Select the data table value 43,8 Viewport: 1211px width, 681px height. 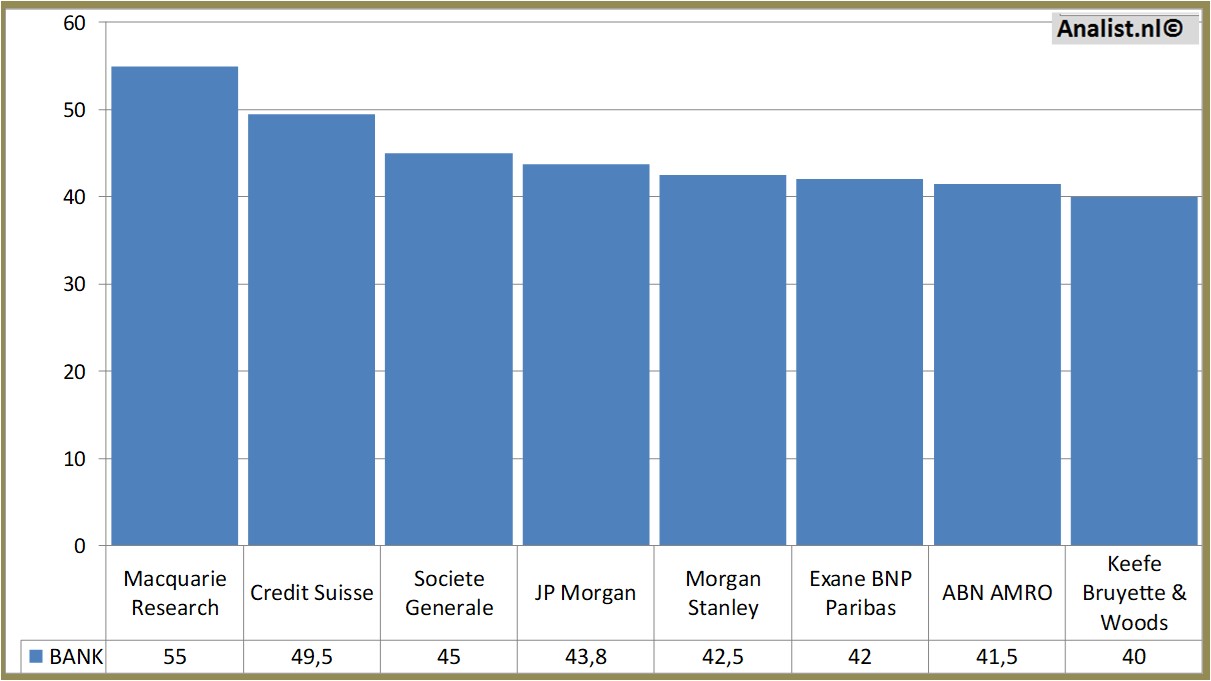coord(585,657)
